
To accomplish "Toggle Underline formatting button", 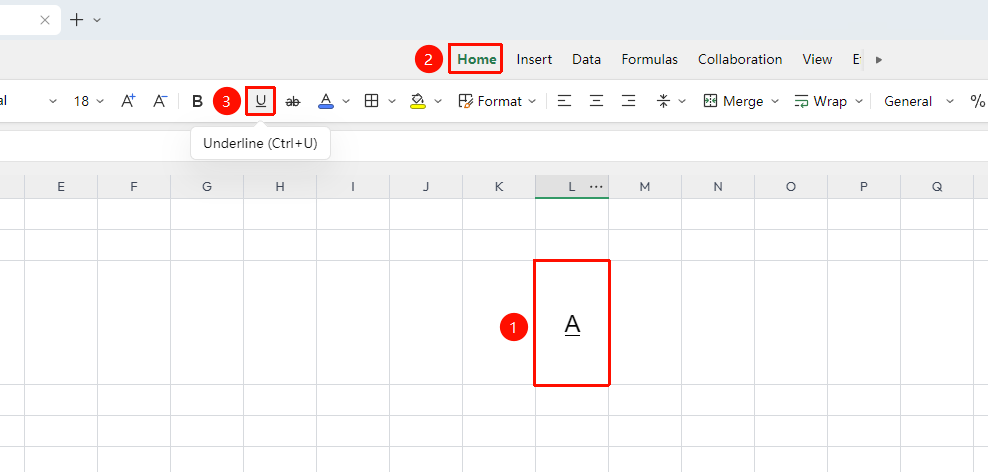I will pos(260,101).
